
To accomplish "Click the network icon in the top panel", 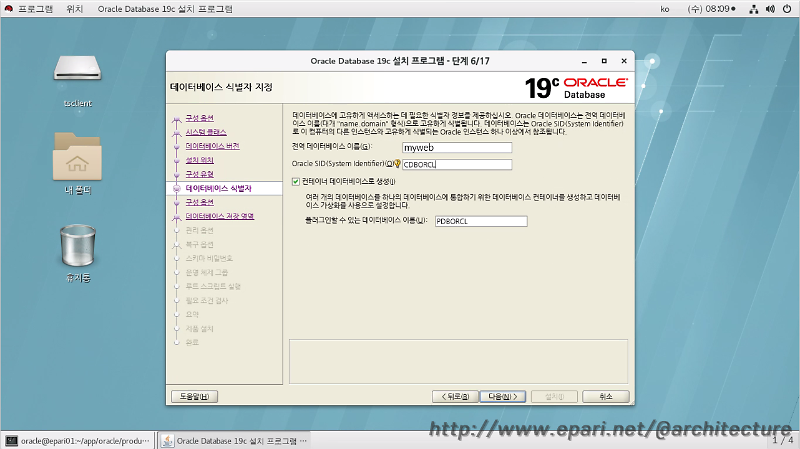I will click(x=754, y=9).
